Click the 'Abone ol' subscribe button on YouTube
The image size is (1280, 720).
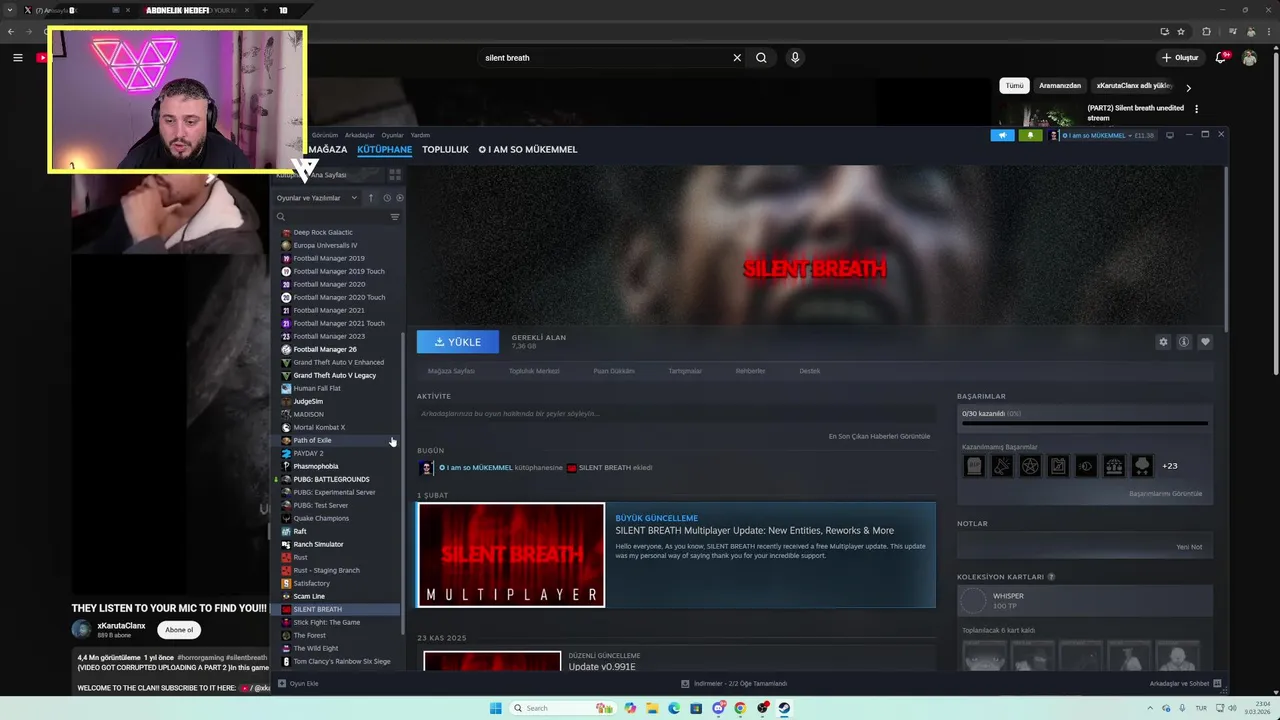179,630
